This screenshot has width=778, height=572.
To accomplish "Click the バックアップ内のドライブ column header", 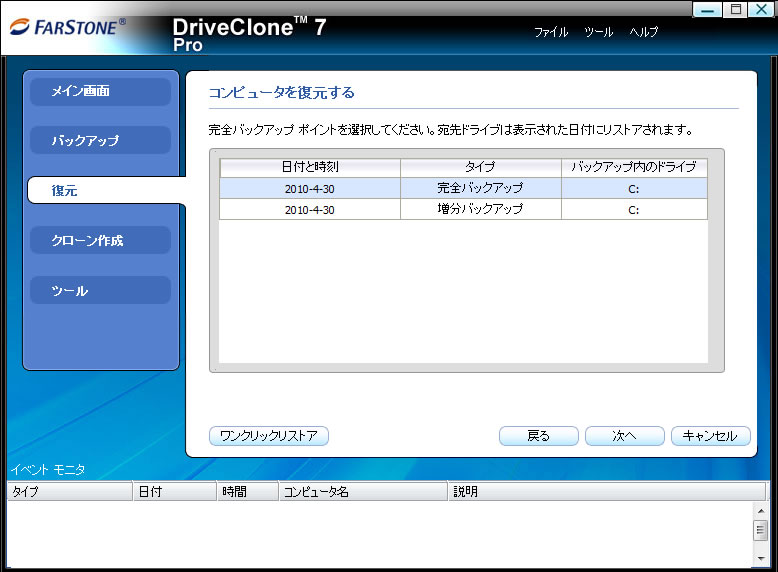I will pos(634,168).
